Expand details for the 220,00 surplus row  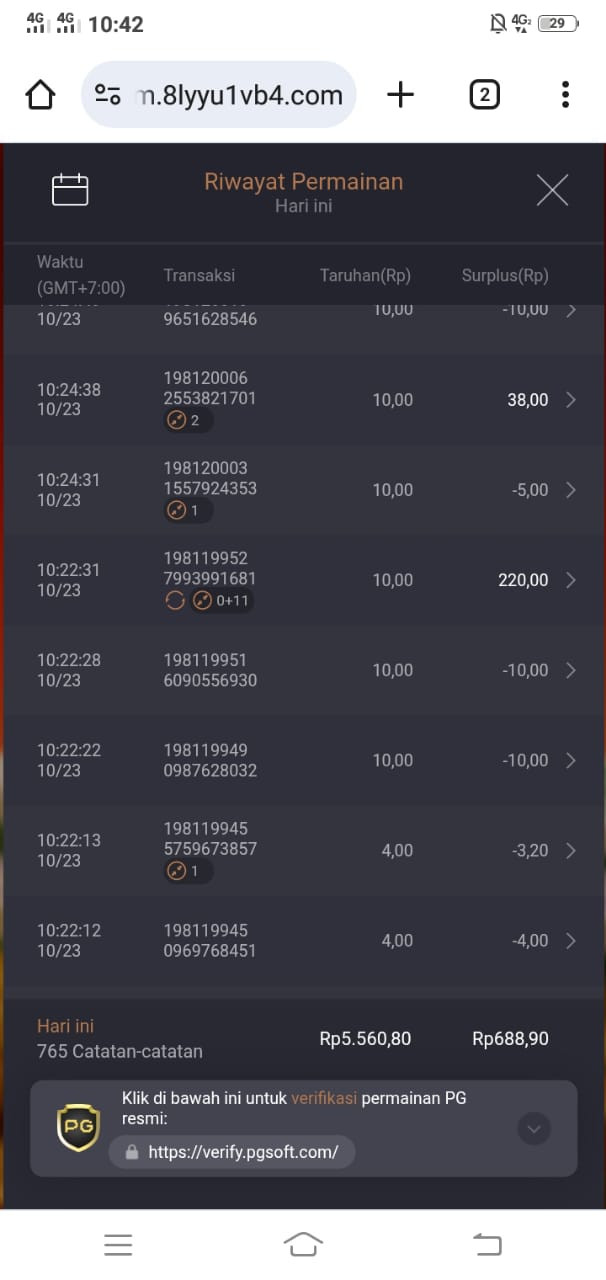pyautogui.click(x=571, y=580)
